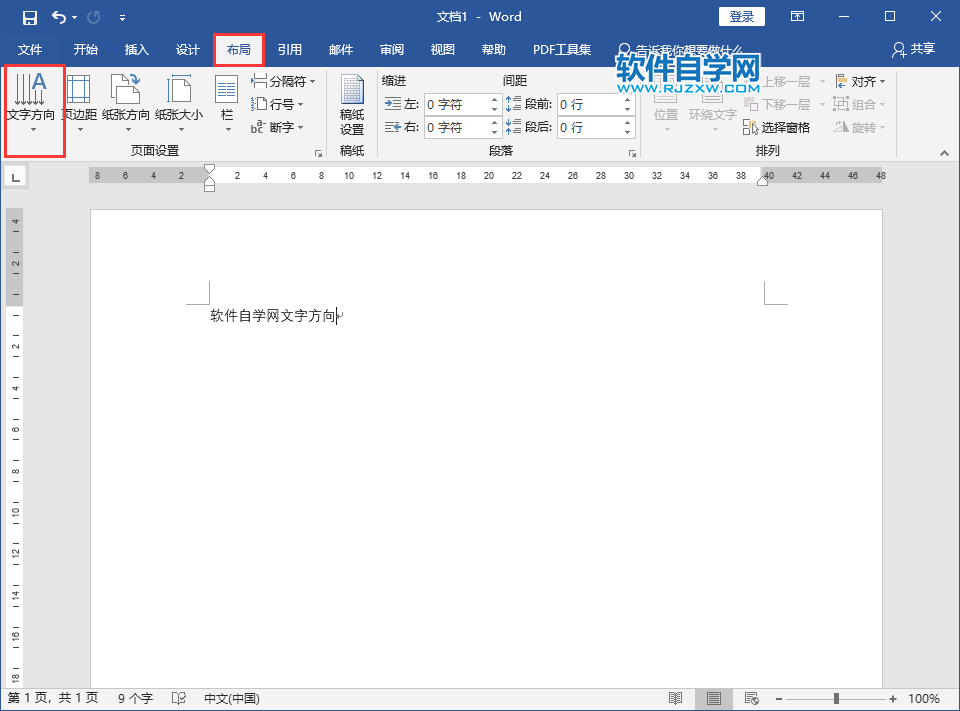Open the 行号 line numbers dropdown
The width and height of the screenshot is (960, 711).
(279, 104)
